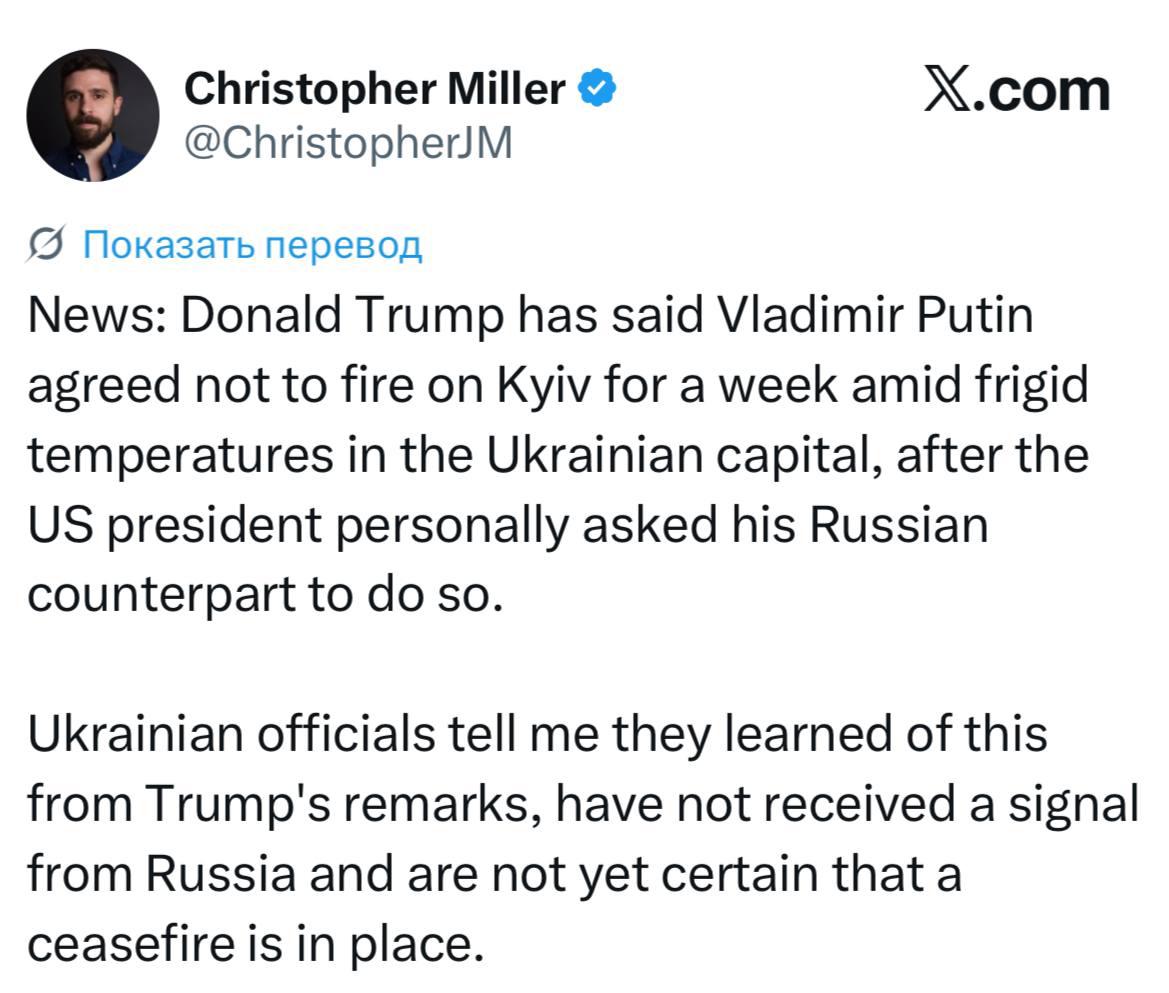Click the closing text "ceasefire is in place."

254,940
